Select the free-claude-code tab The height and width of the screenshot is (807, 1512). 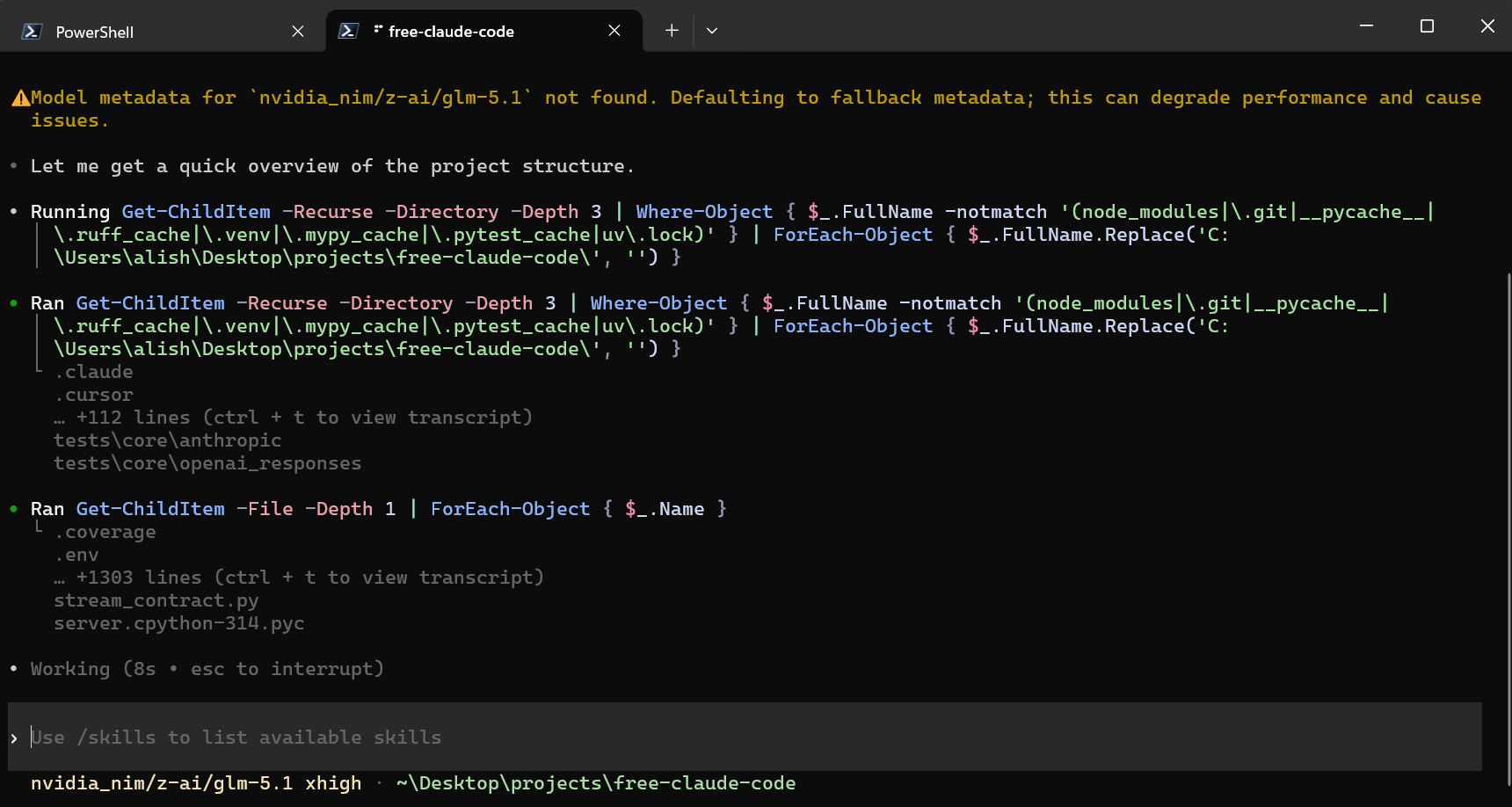483,31
